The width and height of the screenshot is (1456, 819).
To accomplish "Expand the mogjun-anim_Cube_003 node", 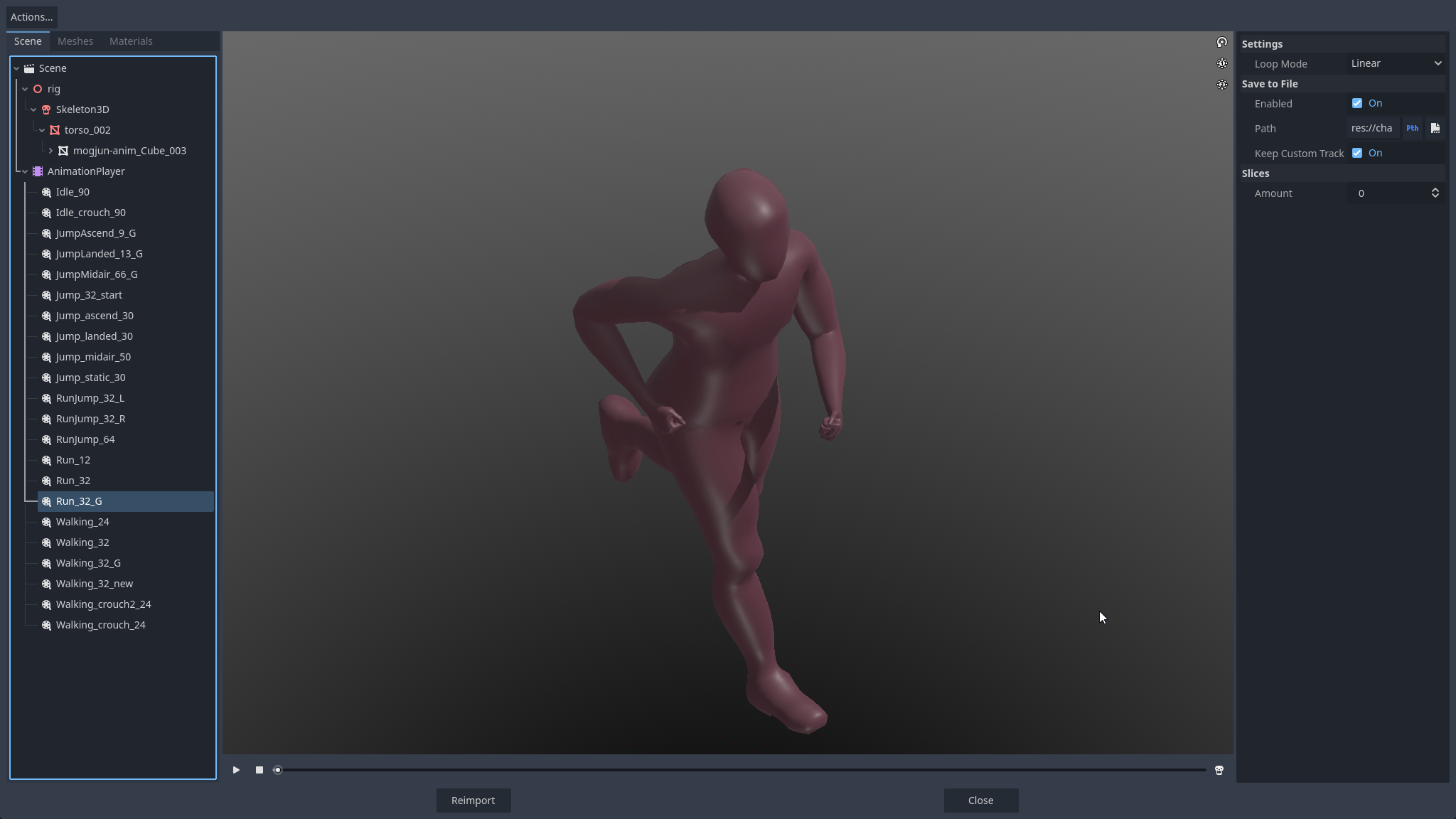I will coord(50,151).
